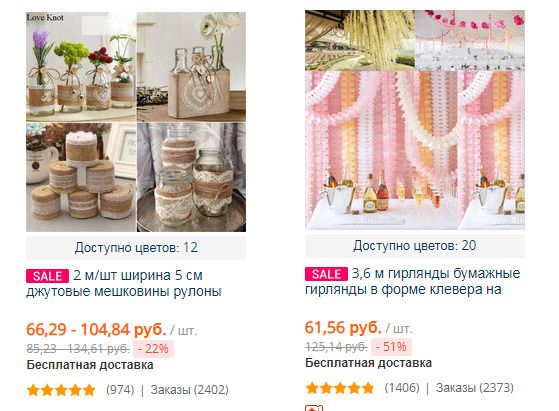Viewport: 559px width, 411px height.
Task: Click the 61,56 руб. price
Action: pyautogui.click(x=343, y=327)
